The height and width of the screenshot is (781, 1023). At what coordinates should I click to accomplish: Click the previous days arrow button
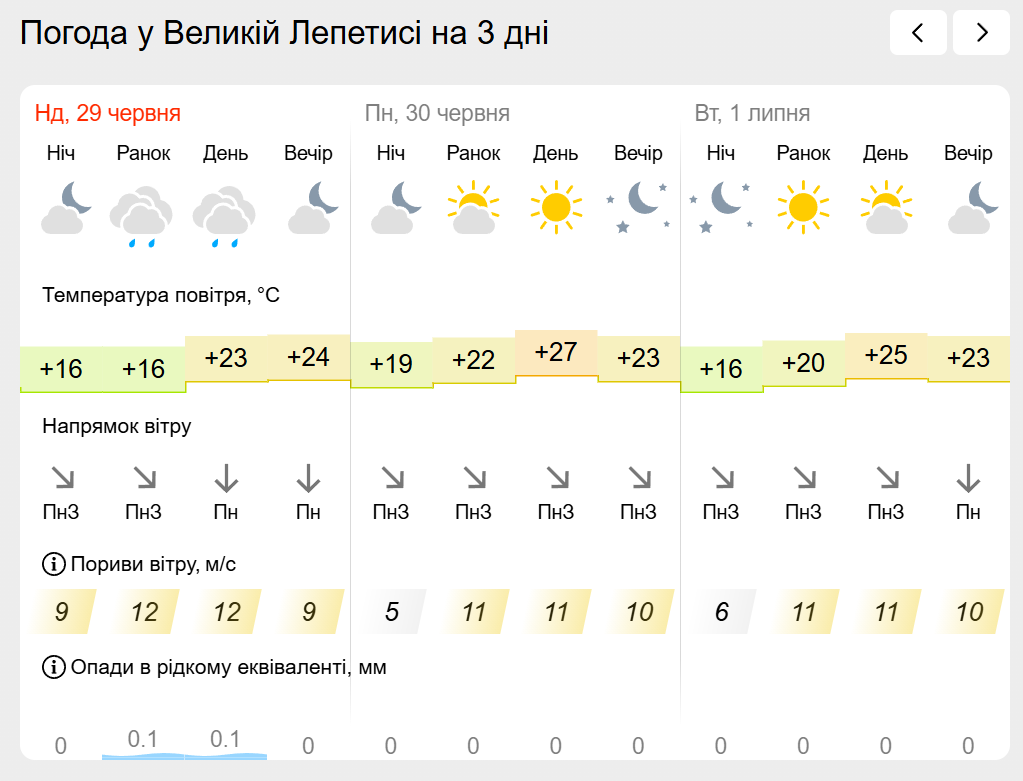918,33
